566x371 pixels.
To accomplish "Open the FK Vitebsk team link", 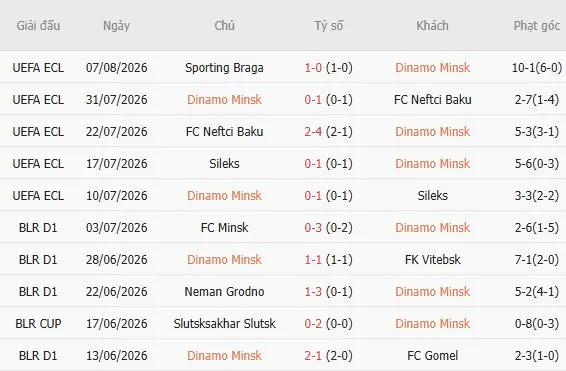I will pos(432,260).
